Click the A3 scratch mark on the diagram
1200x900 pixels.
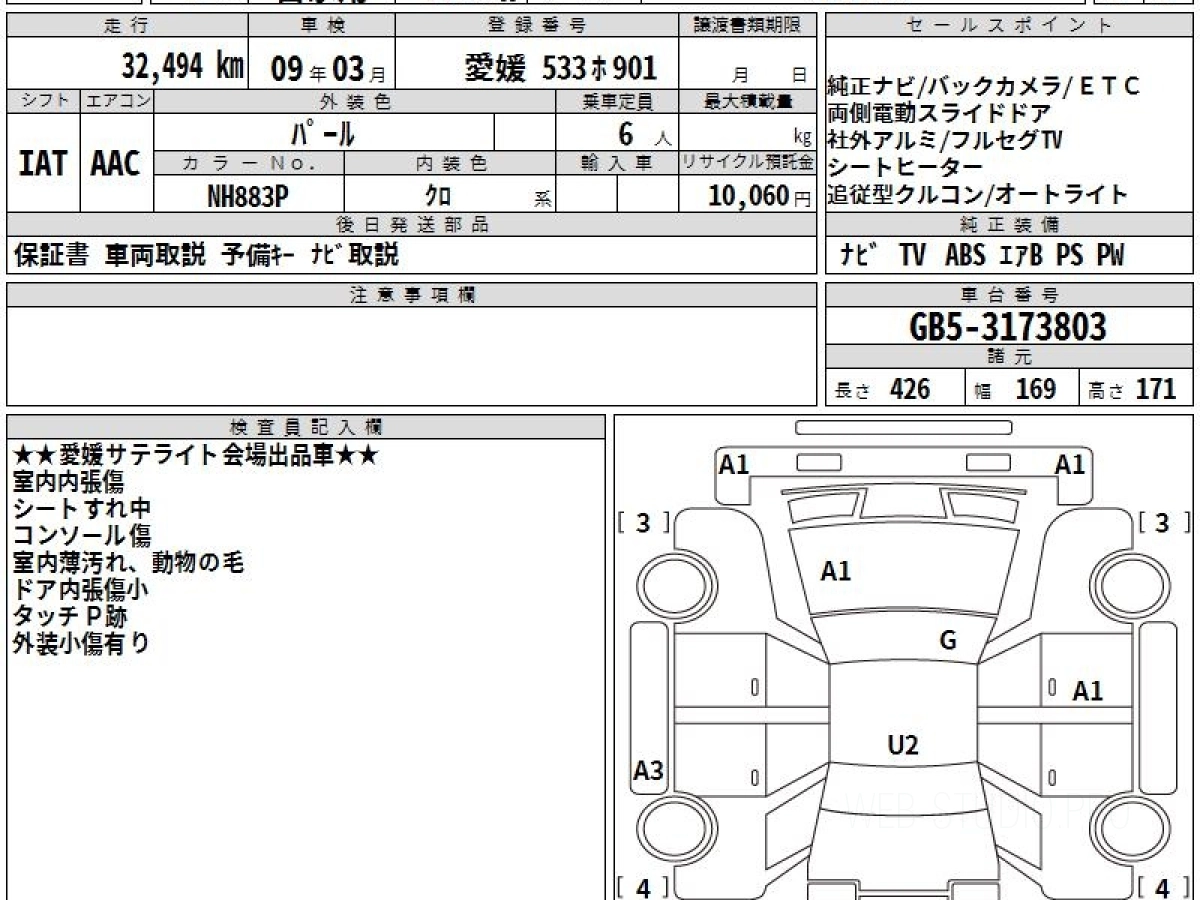point(649,771)
